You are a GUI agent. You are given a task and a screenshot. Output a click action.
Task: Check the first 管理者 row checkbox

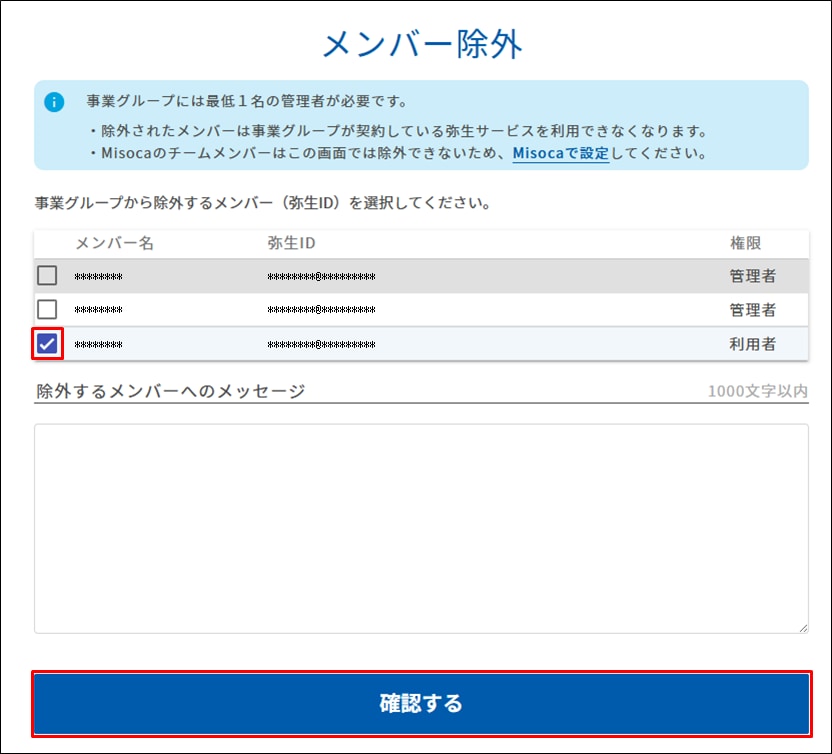click(47, 276)
